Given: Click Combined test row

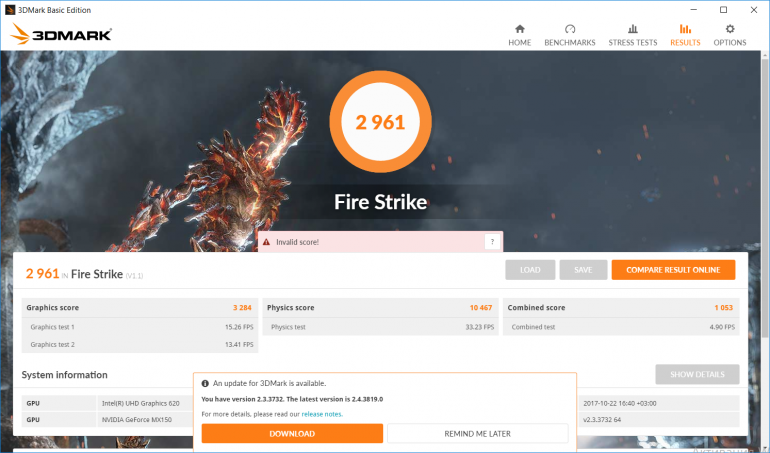Looking at the screenshot, I should 621,327.
